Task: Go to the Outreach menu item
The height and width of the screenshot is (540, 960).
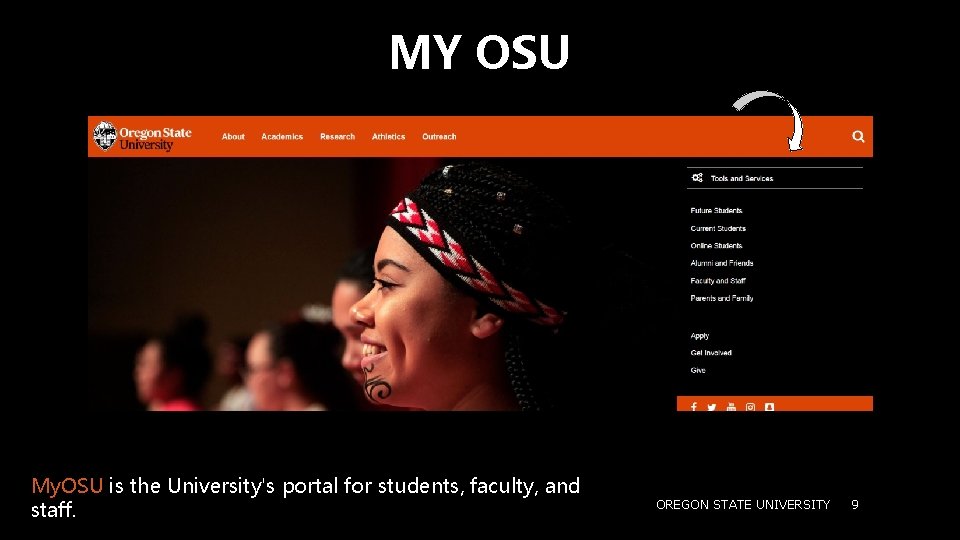Action: [439, 137]
